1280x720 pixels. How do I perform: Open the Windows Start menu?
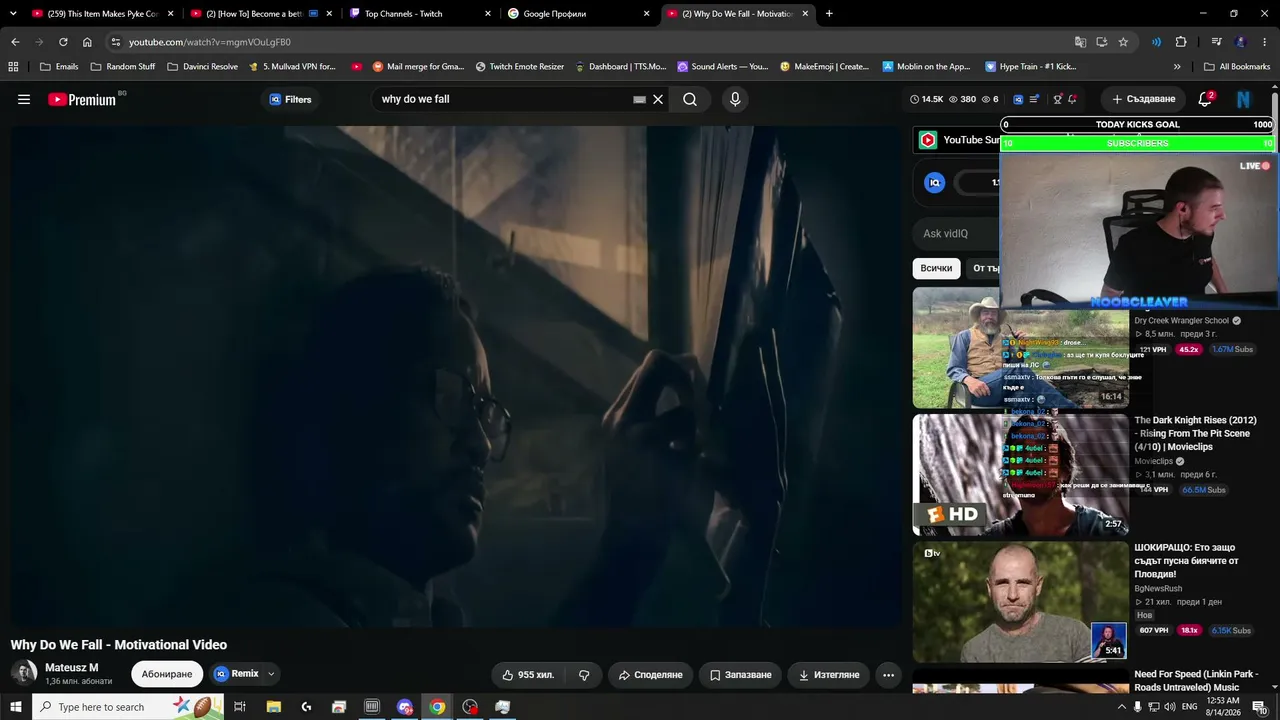15,707
